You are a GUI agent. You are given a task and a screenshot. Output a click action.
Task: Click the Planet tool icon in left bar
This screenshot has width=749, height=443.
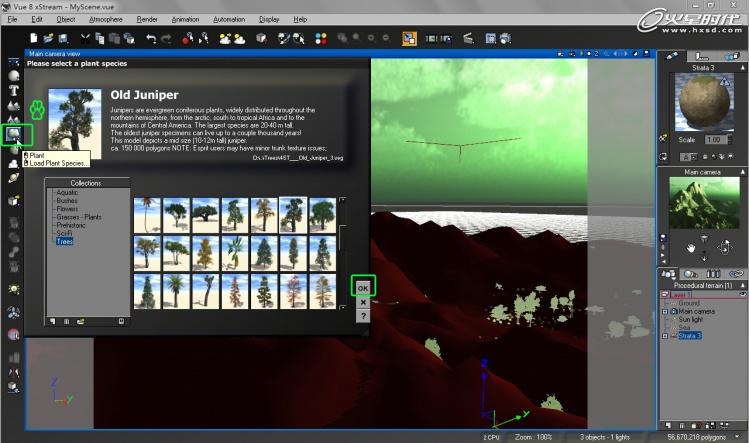click(x=13, y=178)
